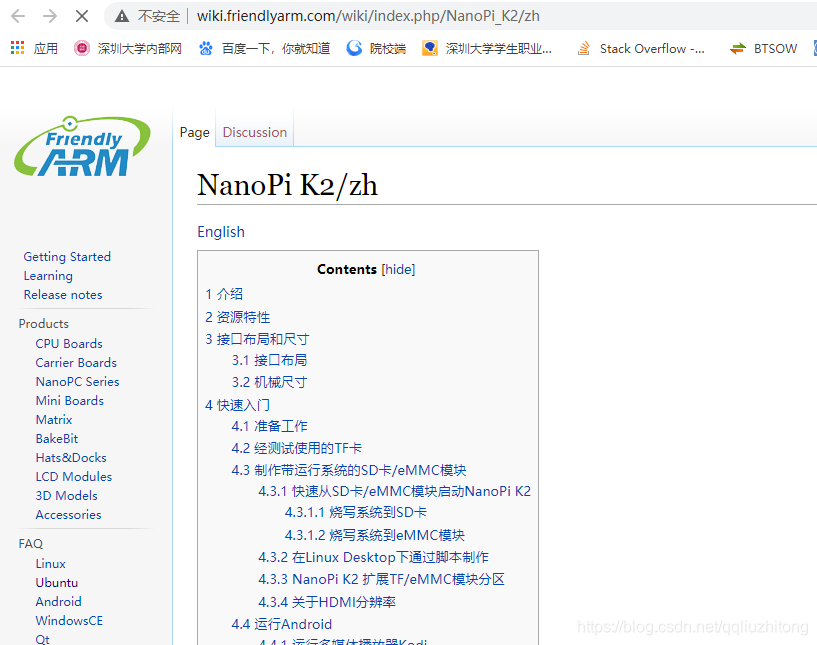
Task: Stop page loading with the X button
Action: coord(82,16)
